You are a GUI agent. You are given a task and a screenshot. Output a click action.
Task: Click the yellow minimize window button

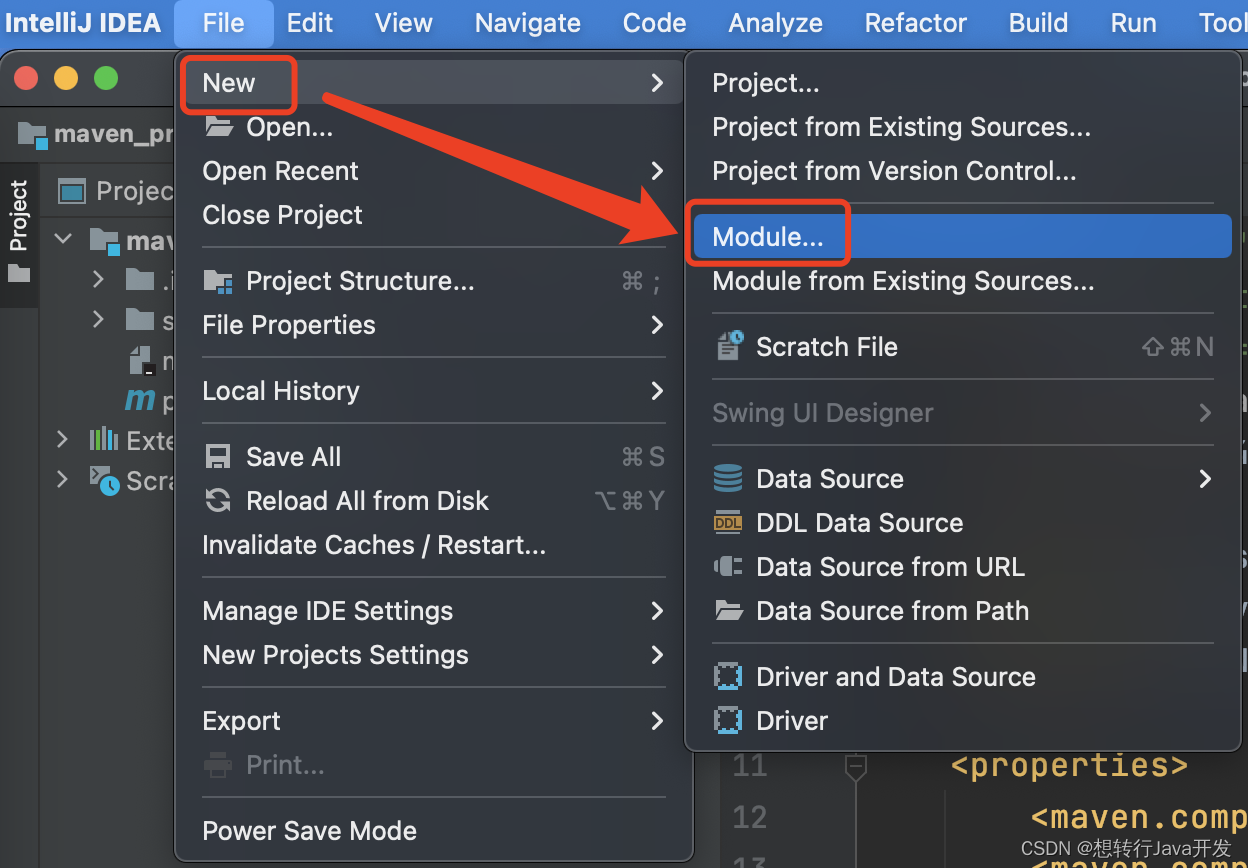[66, 78]
